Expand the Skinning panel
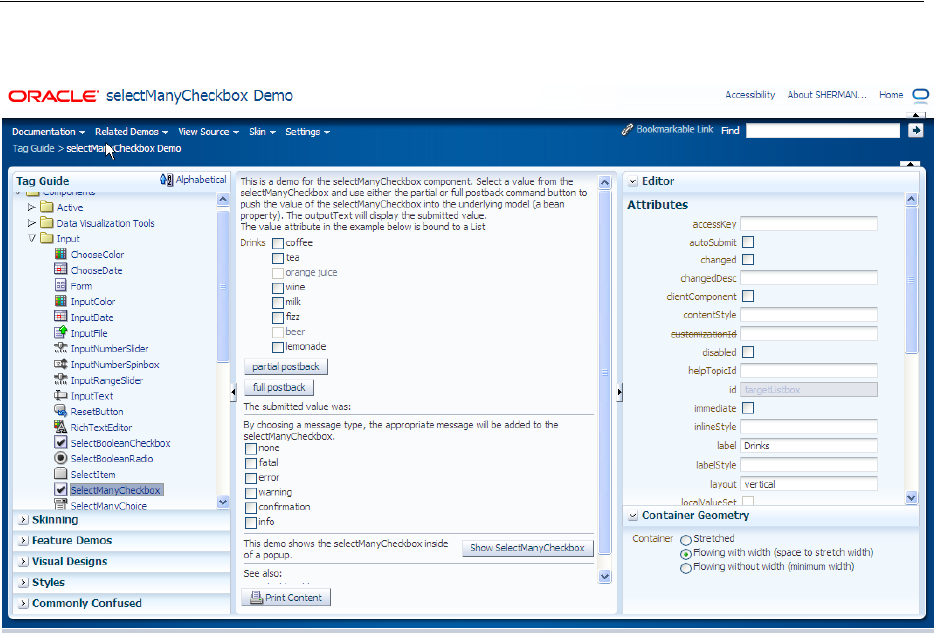This screenshot has height=633, width=934. [x=23, y=520]
